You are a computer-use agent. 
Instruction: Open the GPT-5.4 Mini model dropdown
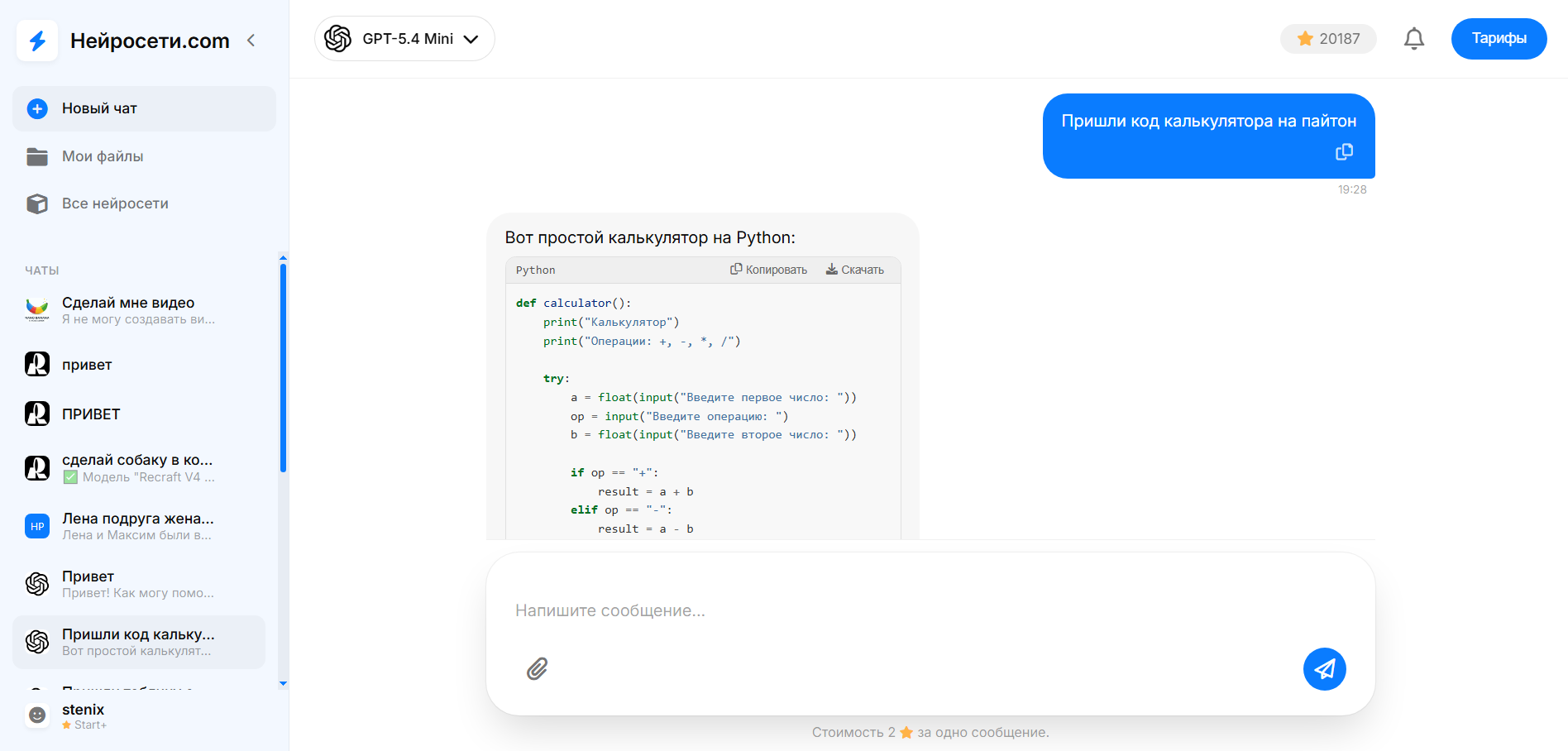point(404,39)
